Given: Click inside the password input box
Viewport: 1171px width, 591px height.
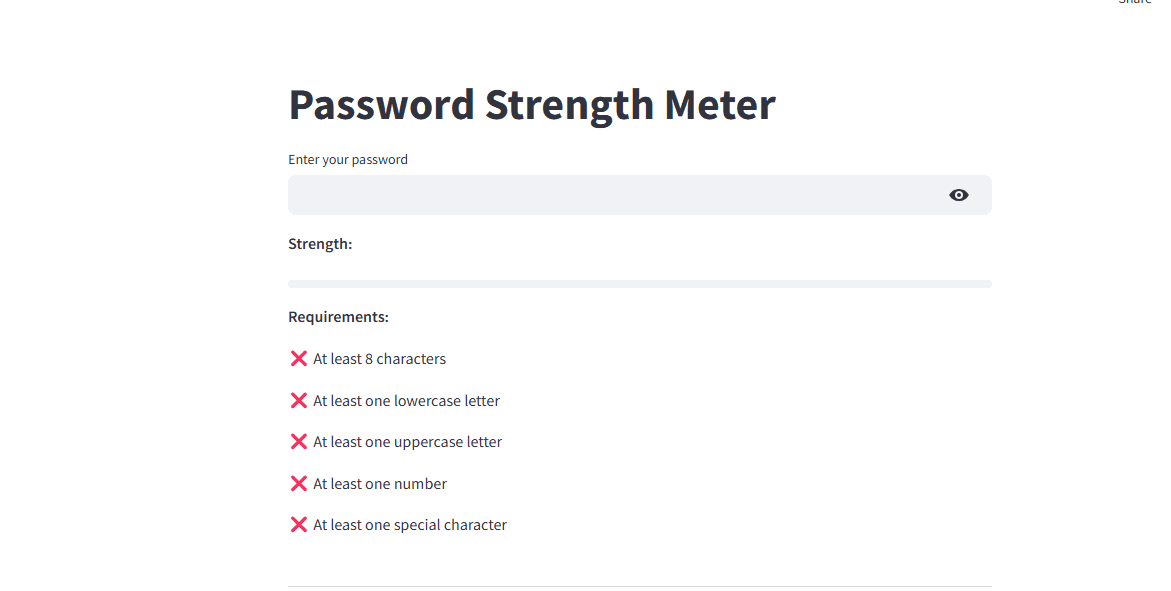Looking at the screenshot, I should [600, 195].
